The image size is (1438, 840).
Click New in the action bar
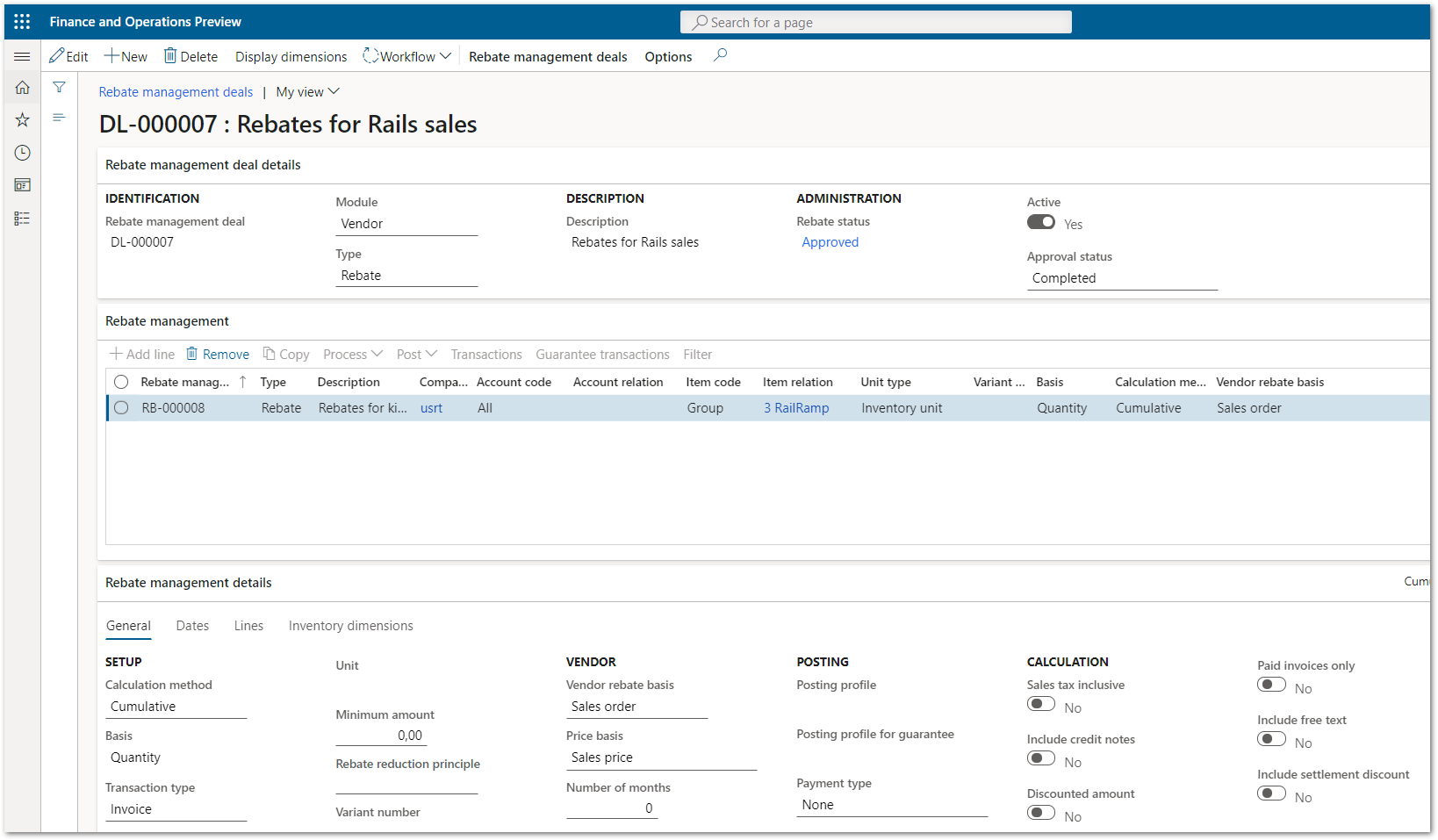coord(126,56)
